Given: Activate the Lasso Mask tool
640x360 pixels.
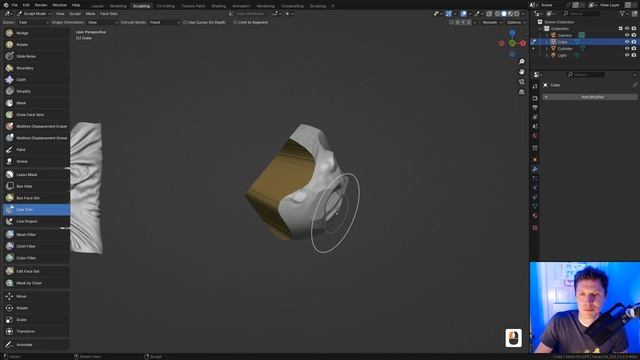Looking at the screenshot, I should (36, 174).
